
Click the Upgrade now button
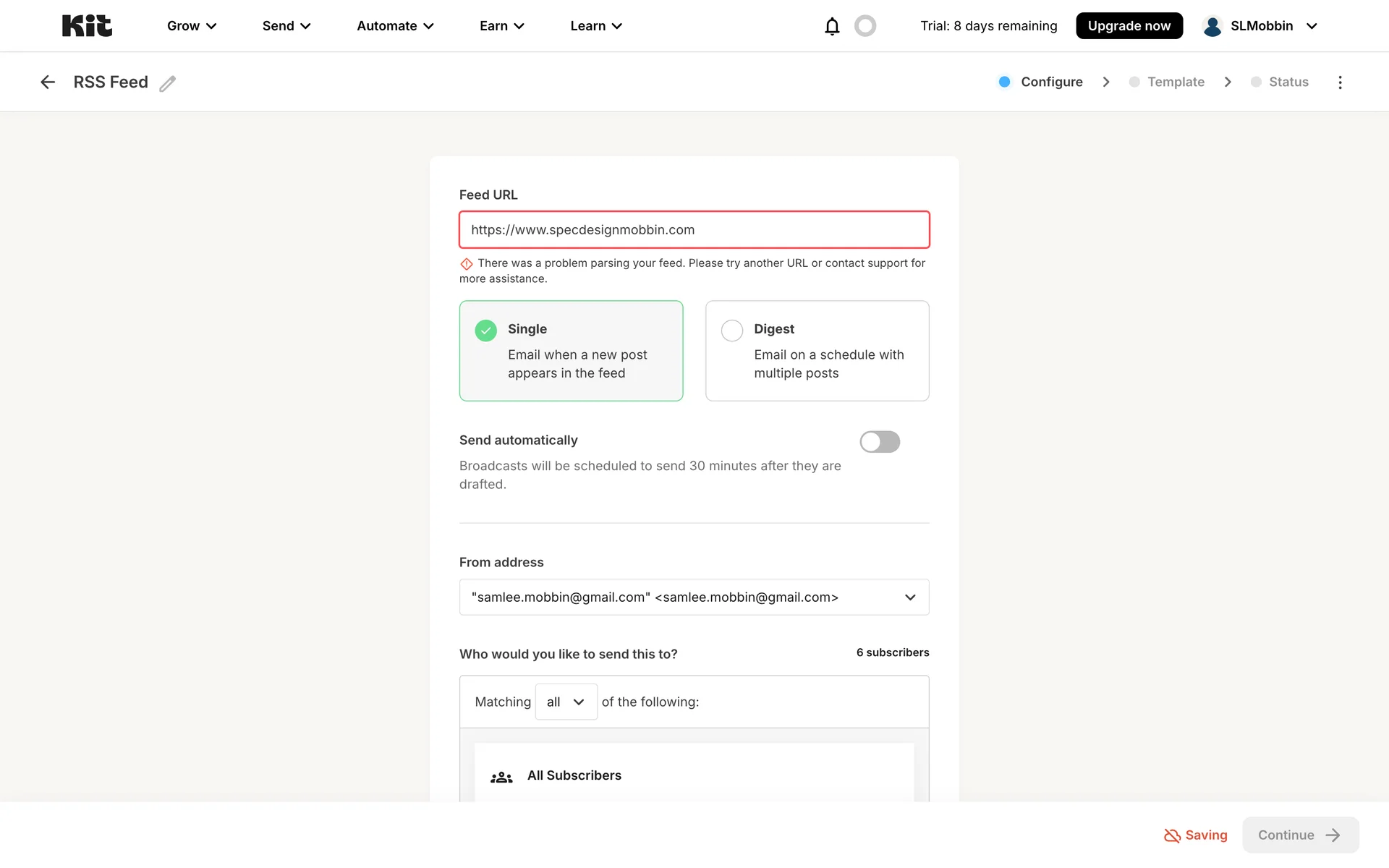[x=1129, y=26]
